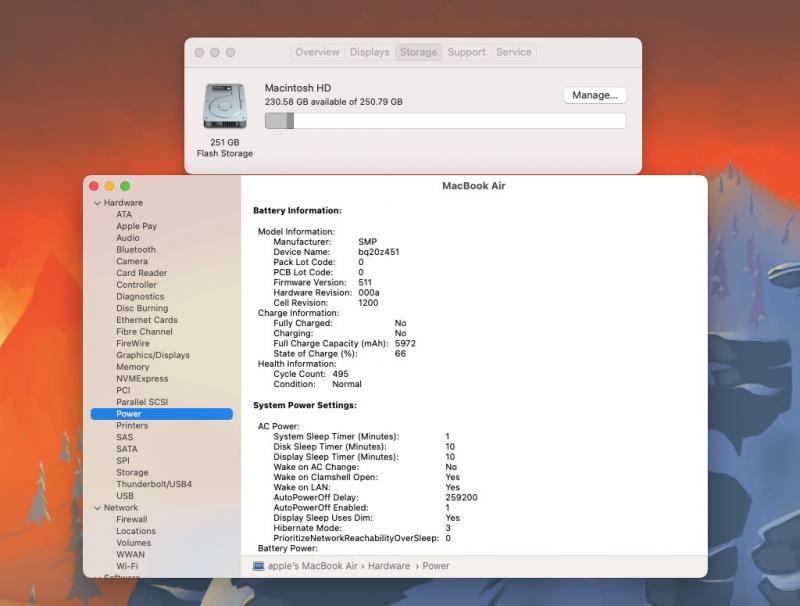Select Printers in the sidebar

(132, 425)
